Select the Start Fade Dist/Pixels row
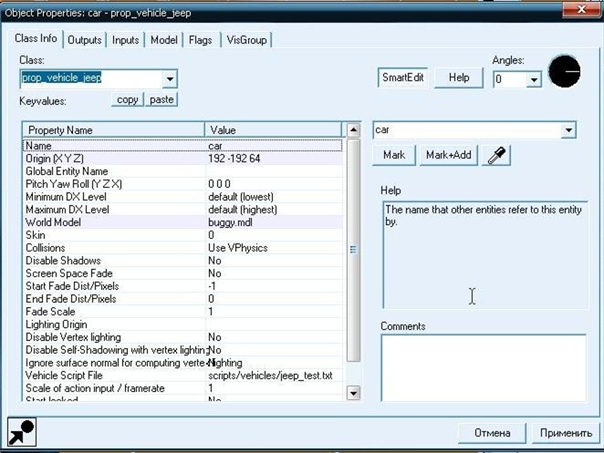Viewport: 604px width, 453px height. pos(183,286)
